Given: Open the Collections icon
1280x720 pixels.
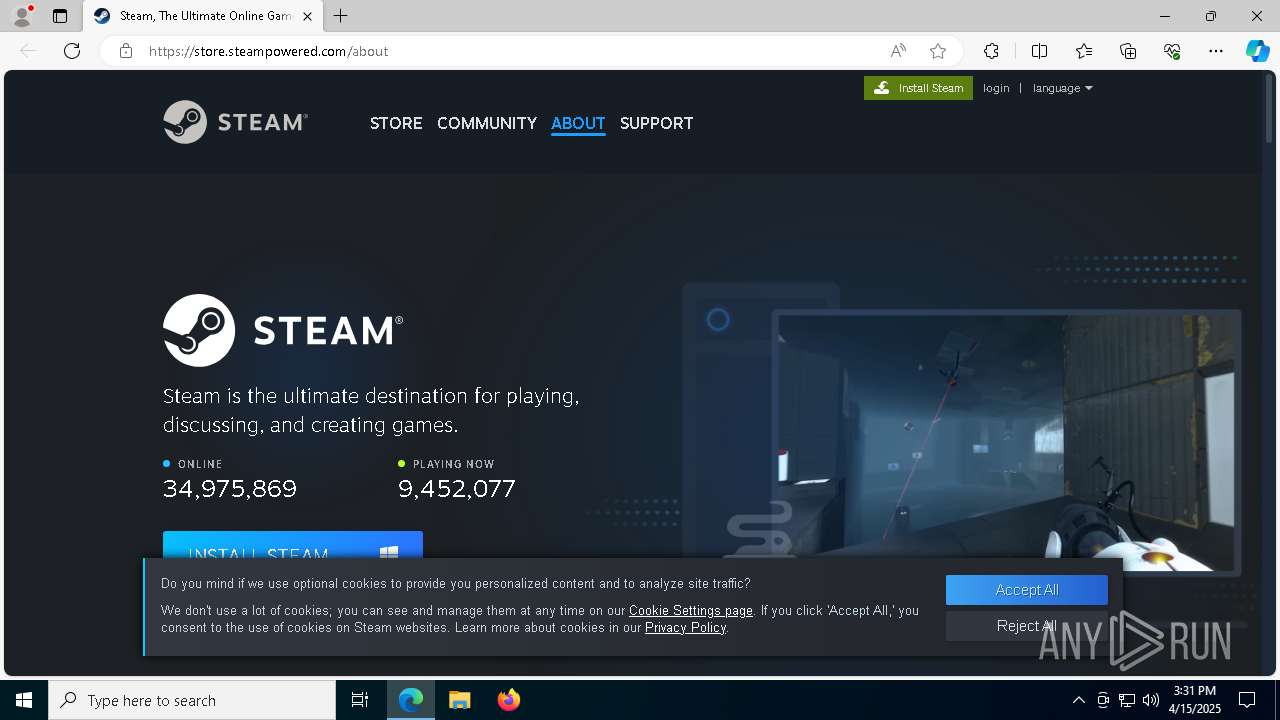Looking at the screenshot, I should click(1128, 51).
